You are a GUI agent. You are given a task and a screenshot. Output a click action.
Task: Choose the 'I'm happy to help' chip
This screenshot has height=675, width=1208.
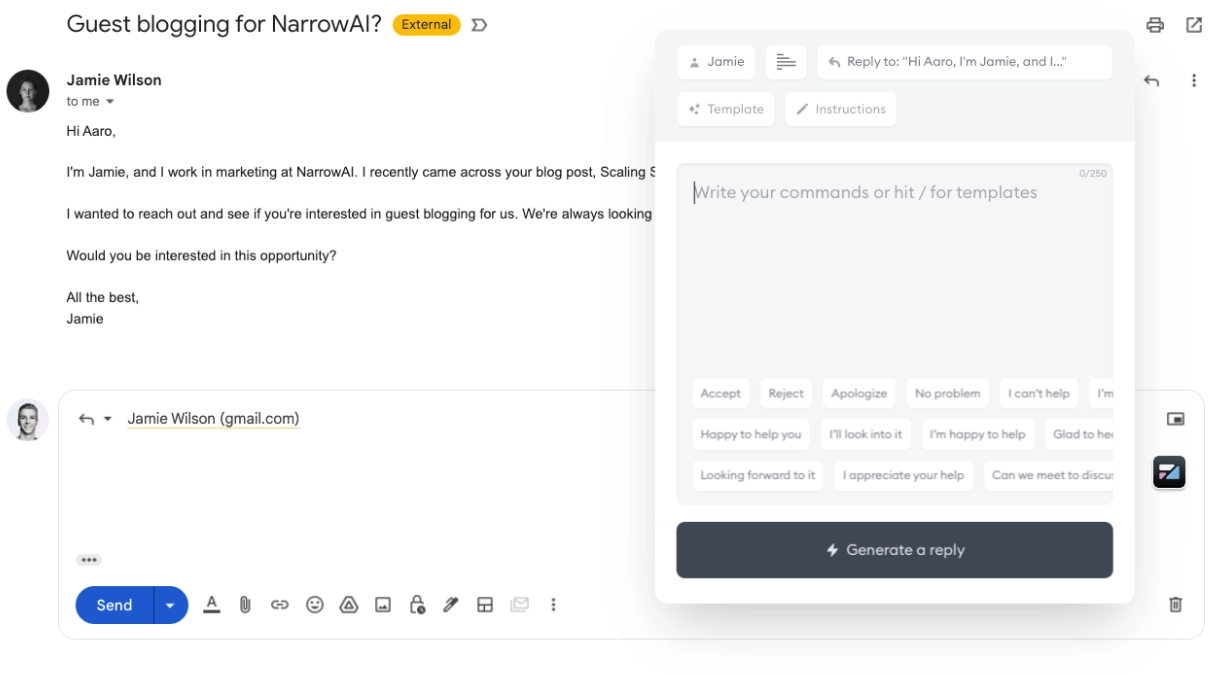click(x=978, y=434)
